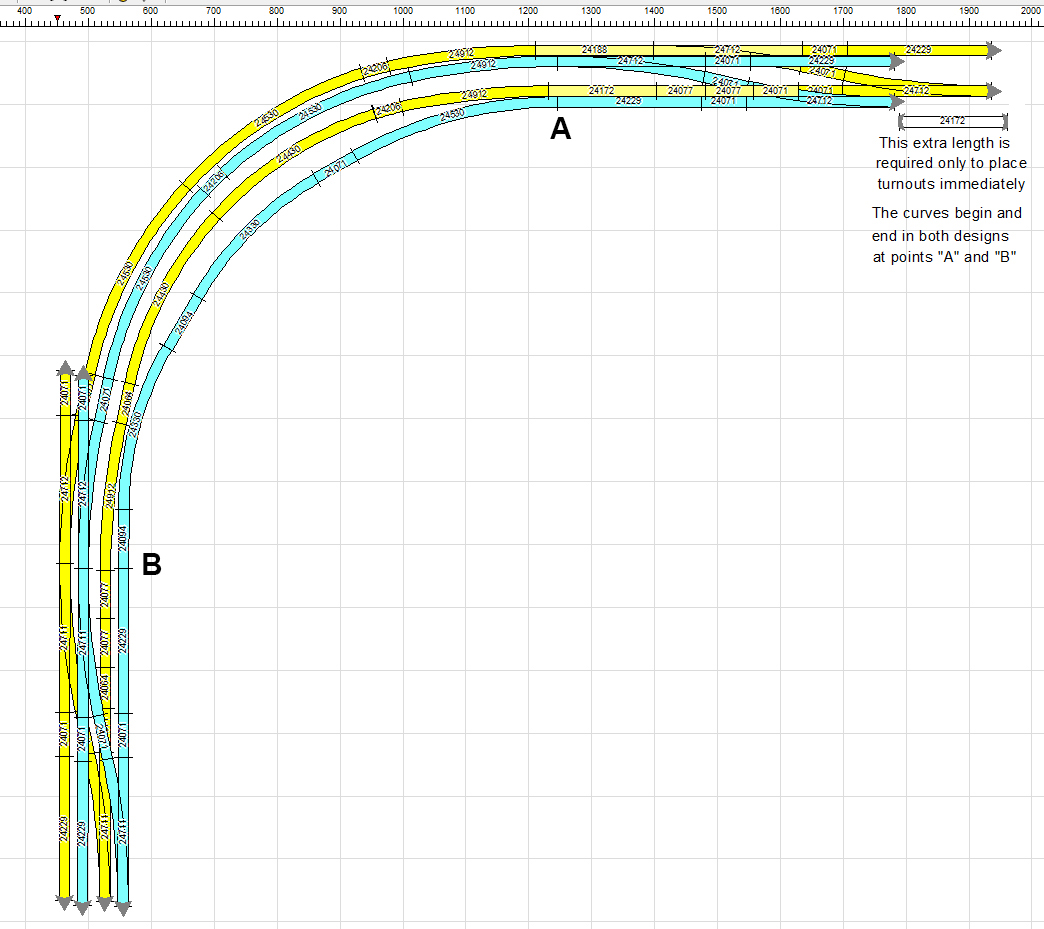
Task: Select the "This extra length is required" text note
Action: [950, 164]
